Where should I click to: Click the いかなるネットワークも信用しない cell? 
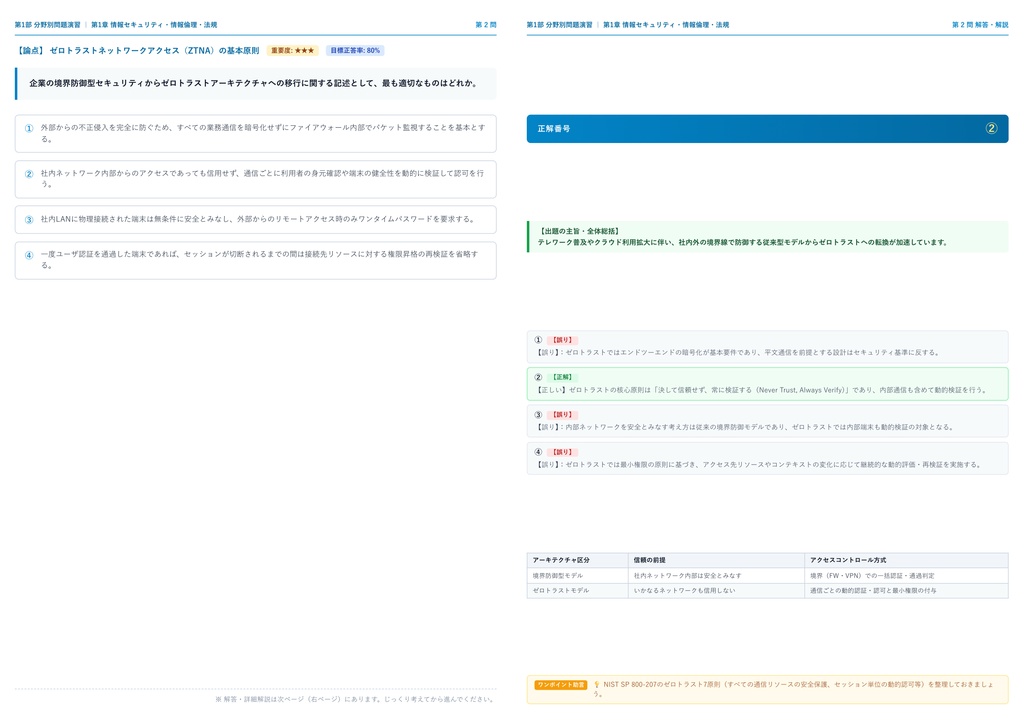684,590
